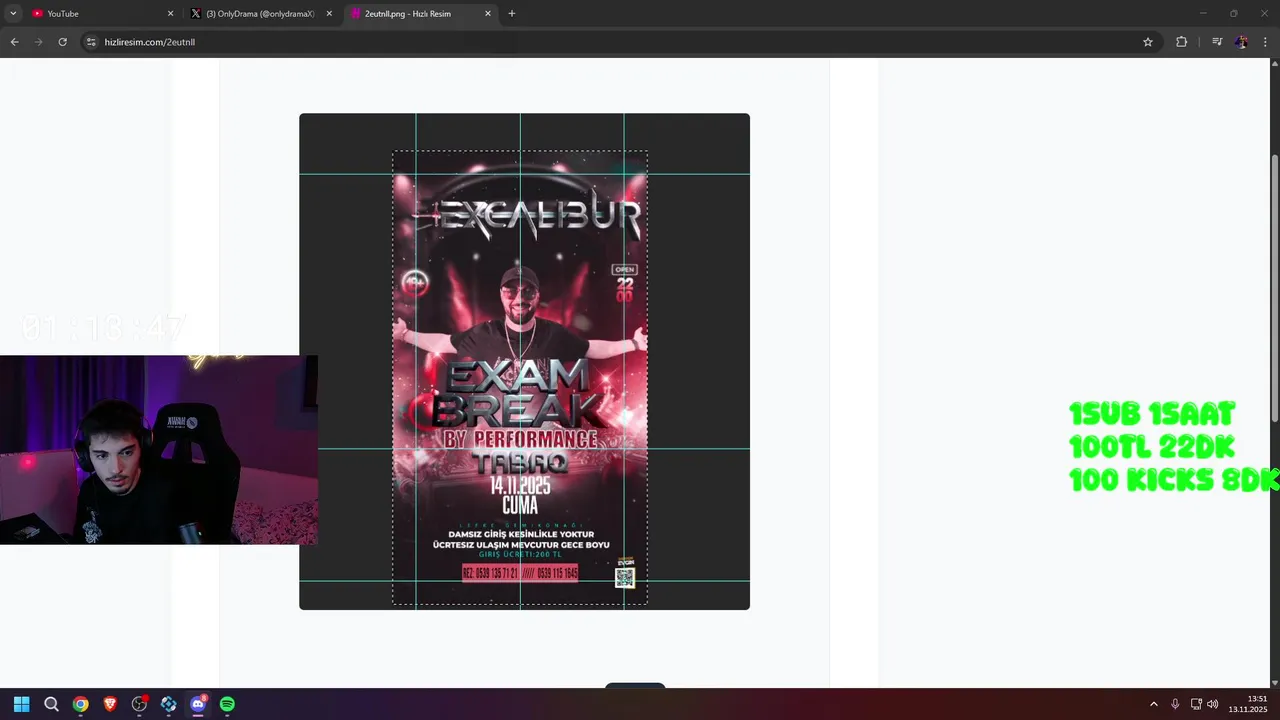Go forward with the browser arrow

pyautogui.click(x=38, y=42)
